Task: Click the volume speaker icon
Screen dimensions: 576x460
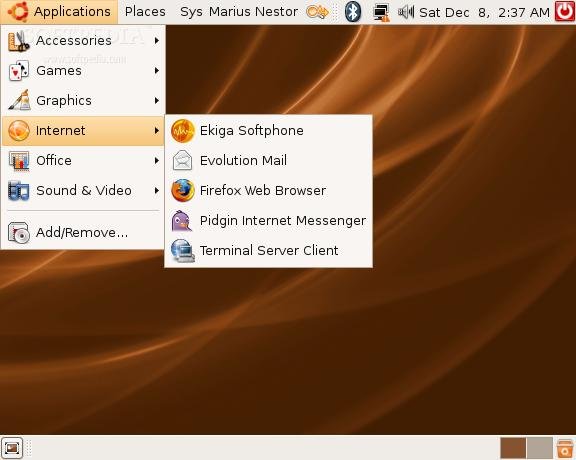Action: 406,12
